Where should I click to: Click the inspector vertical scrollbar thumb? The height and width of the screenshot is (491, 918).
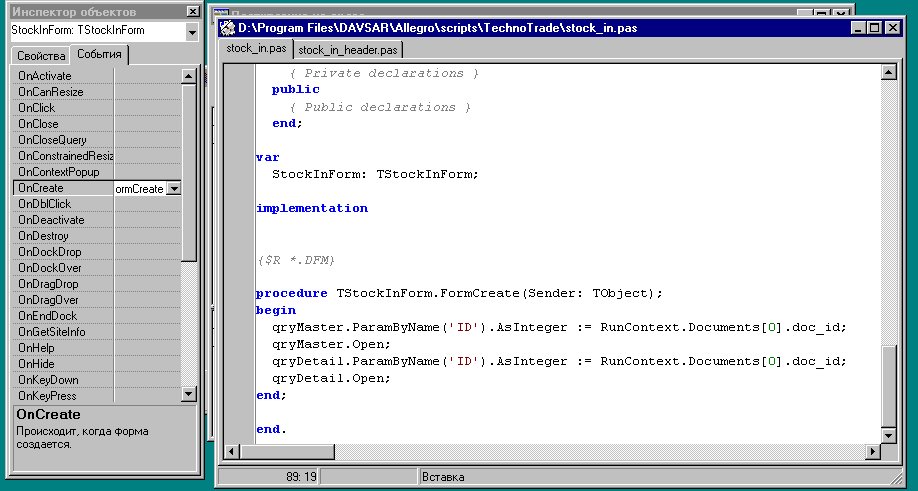[x=189, y=172]
